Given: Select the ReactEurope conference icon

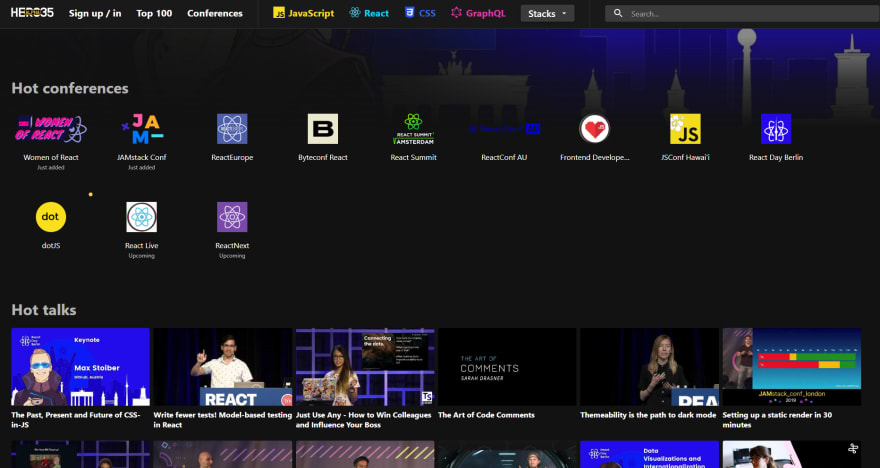Looking at the screenshot, I should [232, 129].
